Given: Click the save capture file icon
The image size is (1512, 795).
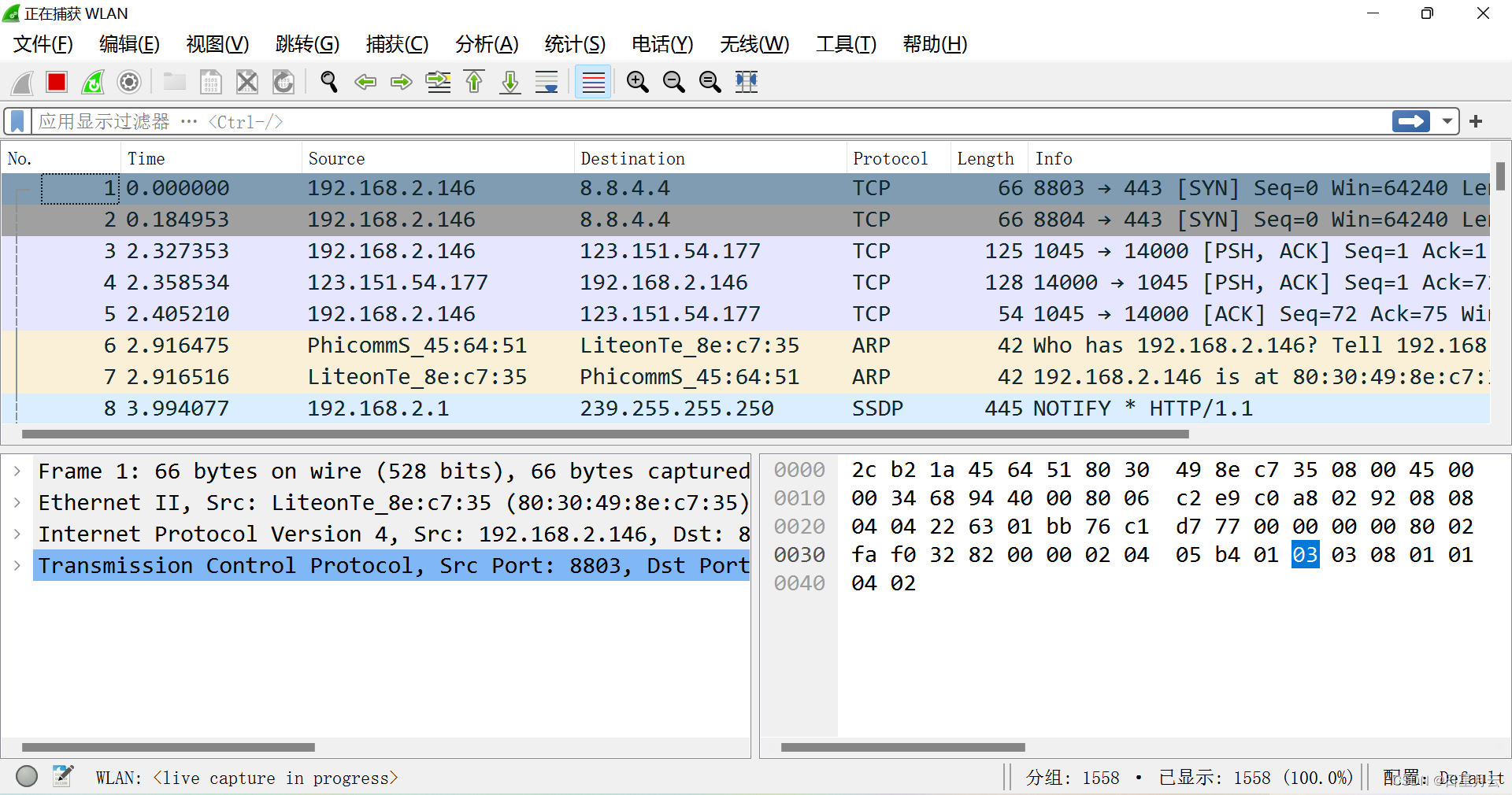Looking at the screenshot, I should (x=210, y=82).
